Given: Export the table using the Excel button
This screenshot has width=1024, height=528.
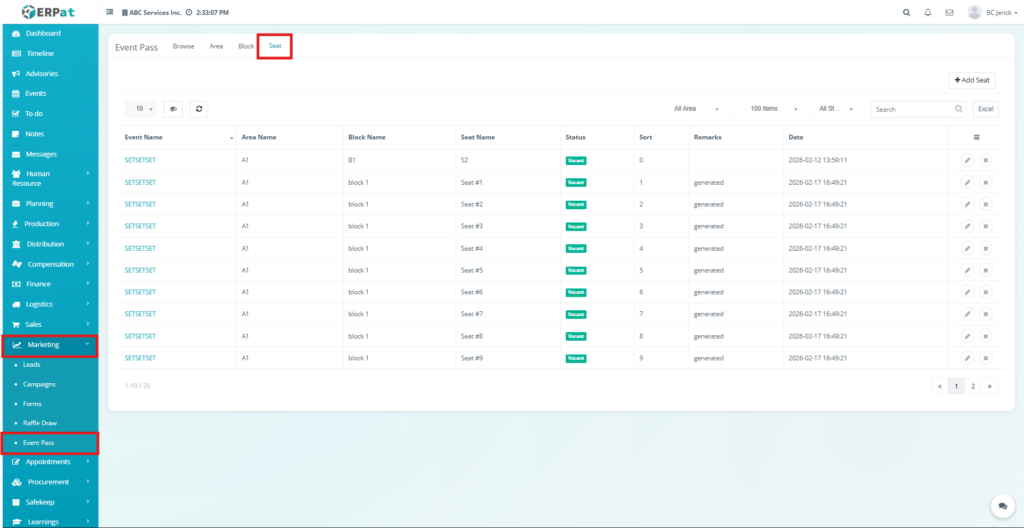Looking at the screenshot, I should click(x=985, y=109).
